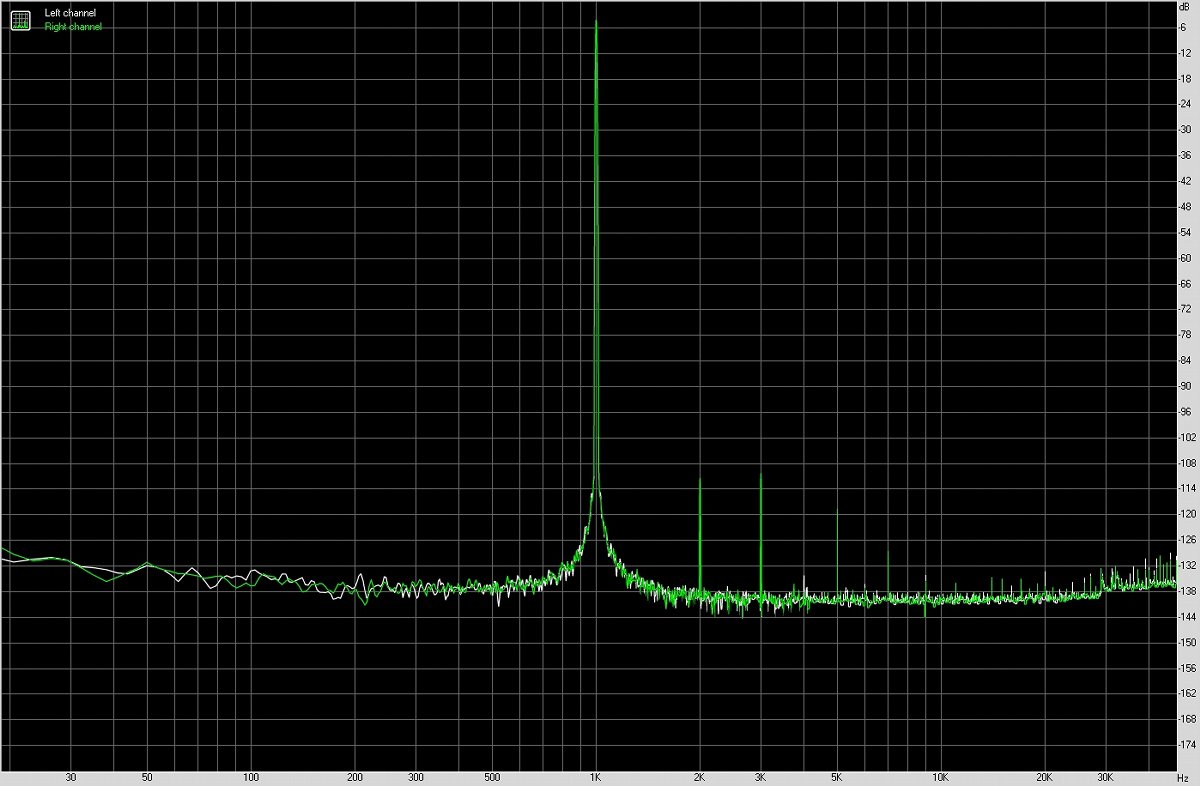1200x786 pixels.
Task: Select the -60 dB level axis label
Action: coord(1184,258)
